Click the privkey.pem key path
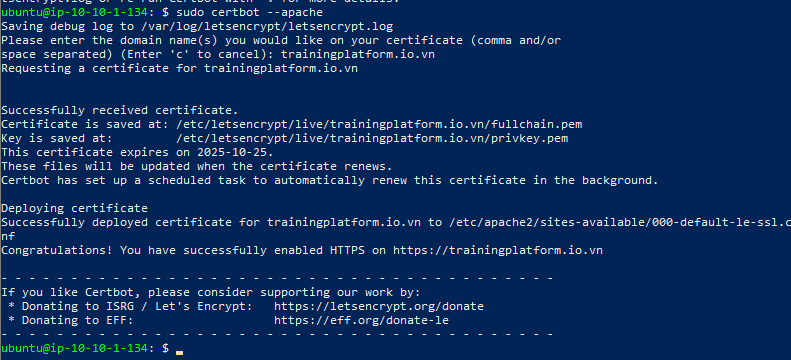This screenshot has width=791, height=360. click(x=372, y=138)
